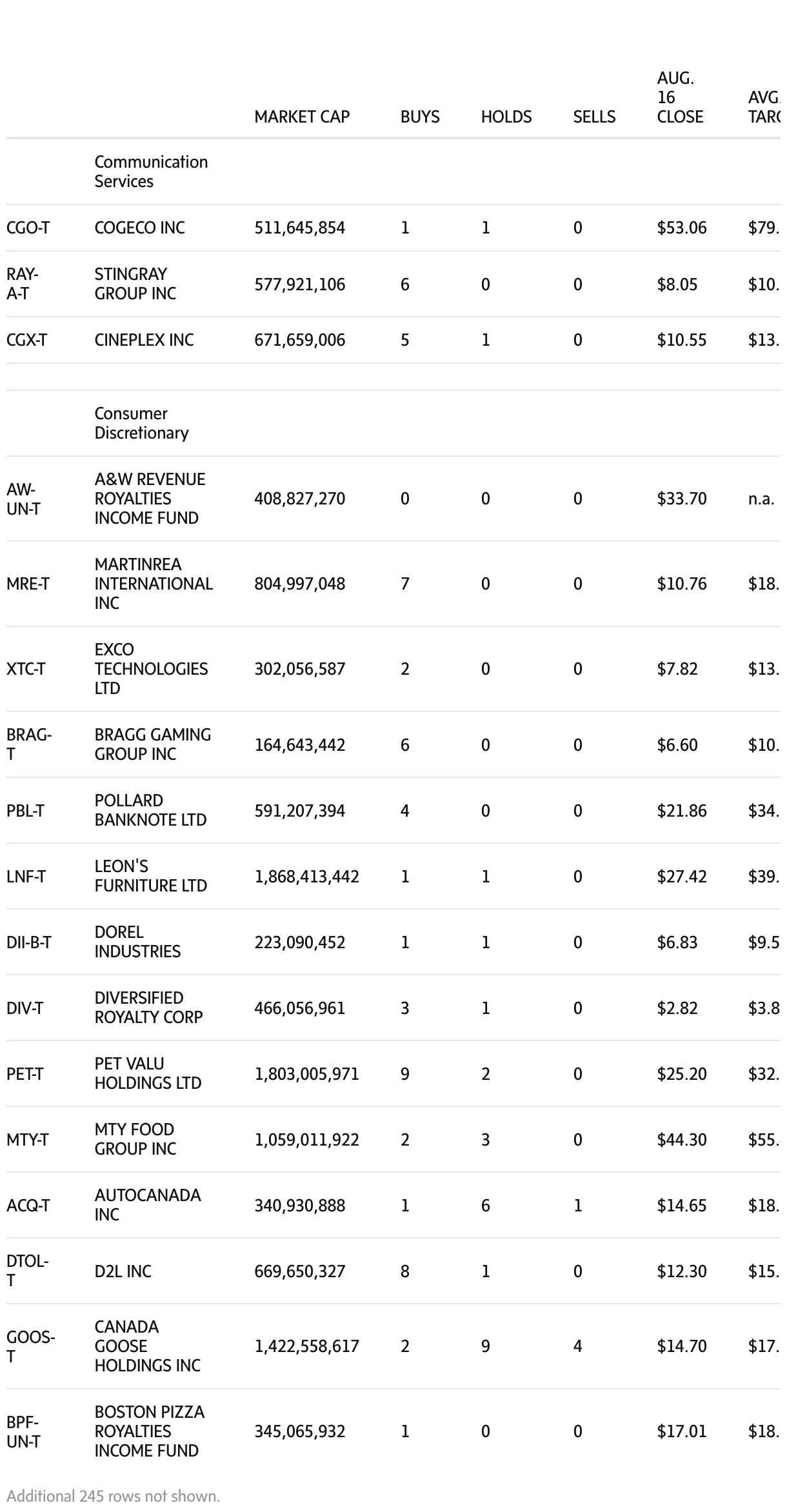Click the AUG. 16 CLOSE column header
Image resolution: width=787 pixels, height=1512 pixels.
click(679, 97)
